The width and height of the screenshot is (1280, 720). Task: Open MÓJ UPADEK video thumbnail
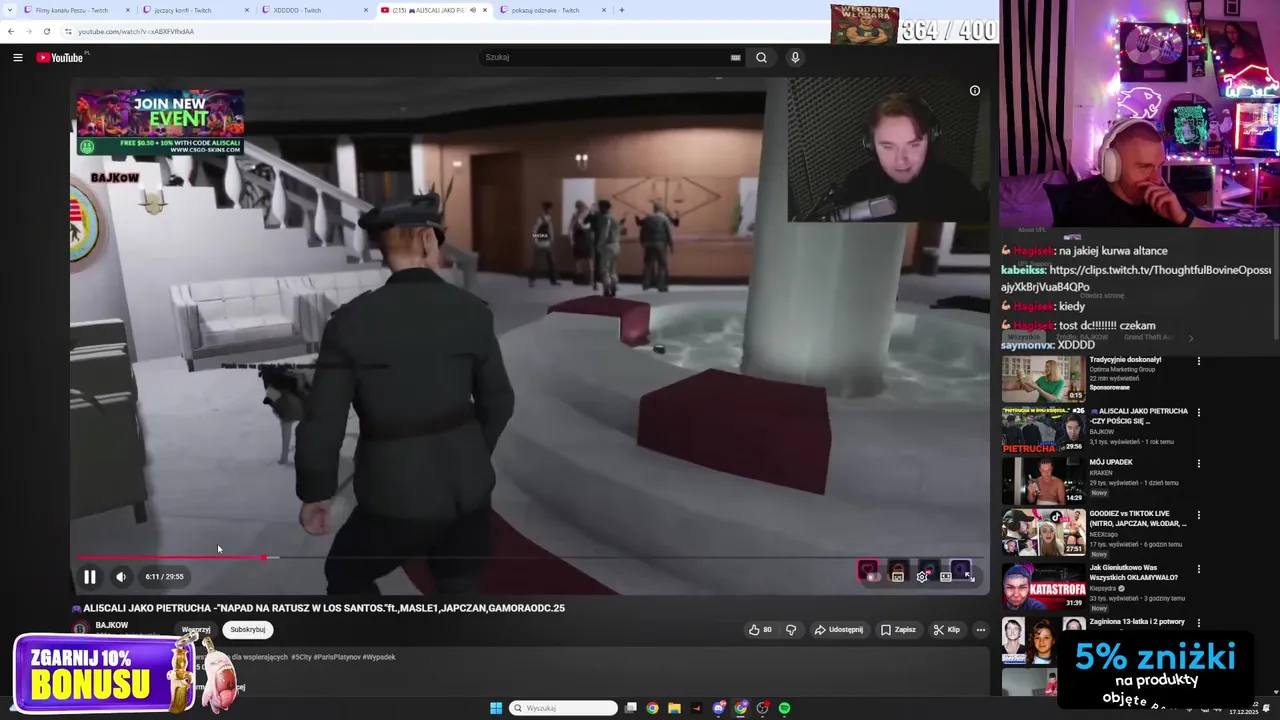coord(1043,481)
